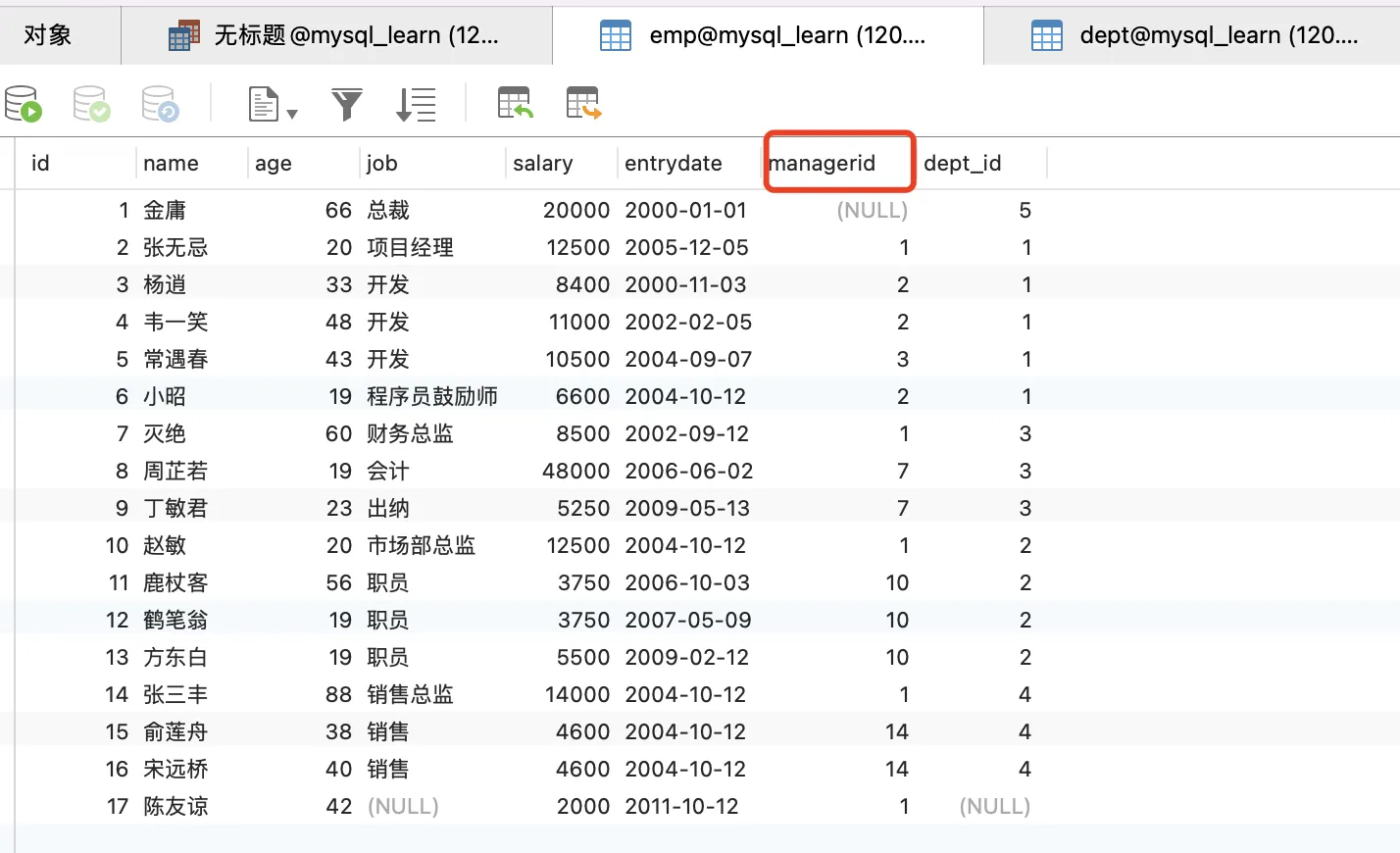Click the entrydate cell 2000-01-01
The image size is (1400, 853).
(x=686, y=210)
